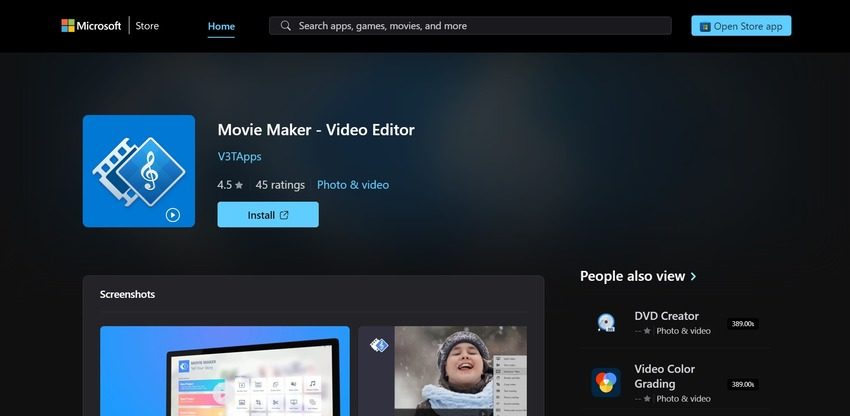Screen dimensions: 850x416
Task: Click the Screenshots section heading
Action: (127, 295)
